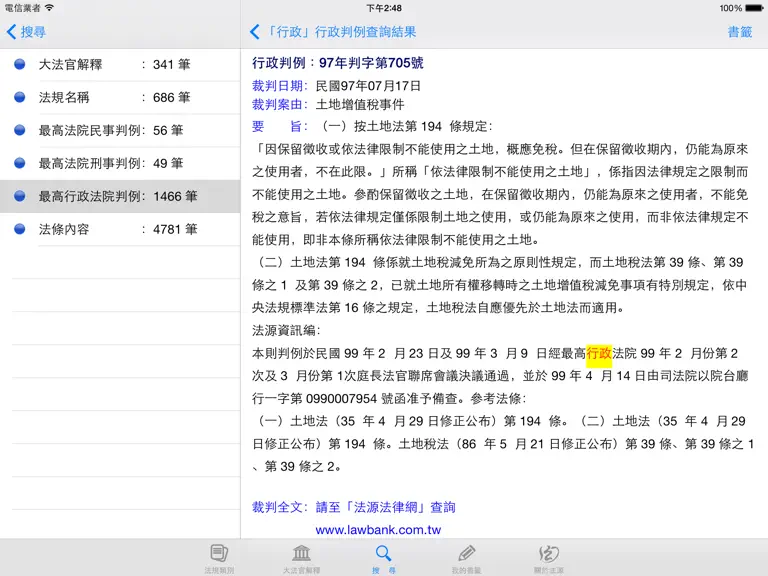Open the www.lawbank.com.tw link
This screenshot has width=768, height=576.
click(378, 530)
